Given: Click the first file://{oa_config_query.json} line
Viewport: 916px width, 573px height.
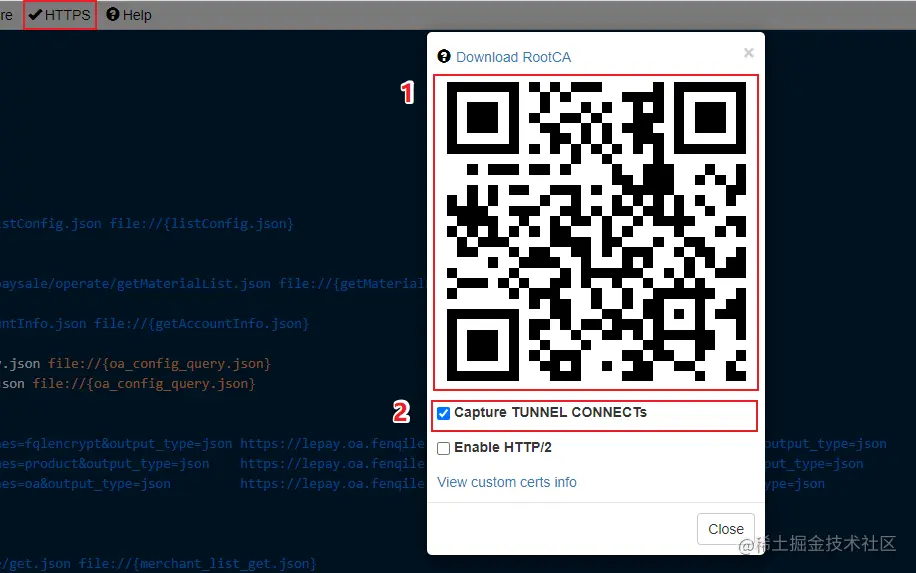Looking at the screenshot, I should tap(159, 364).
